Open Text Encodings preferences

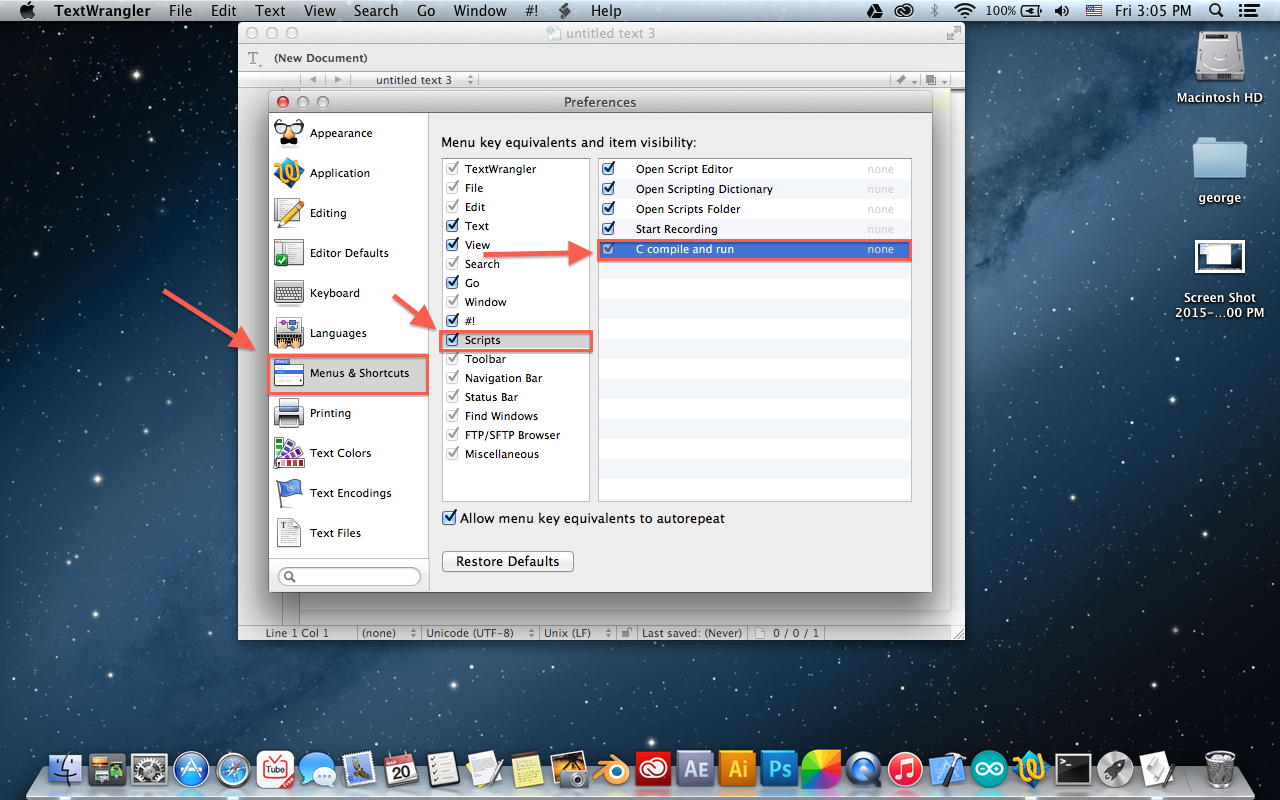(x=348, y=493)
